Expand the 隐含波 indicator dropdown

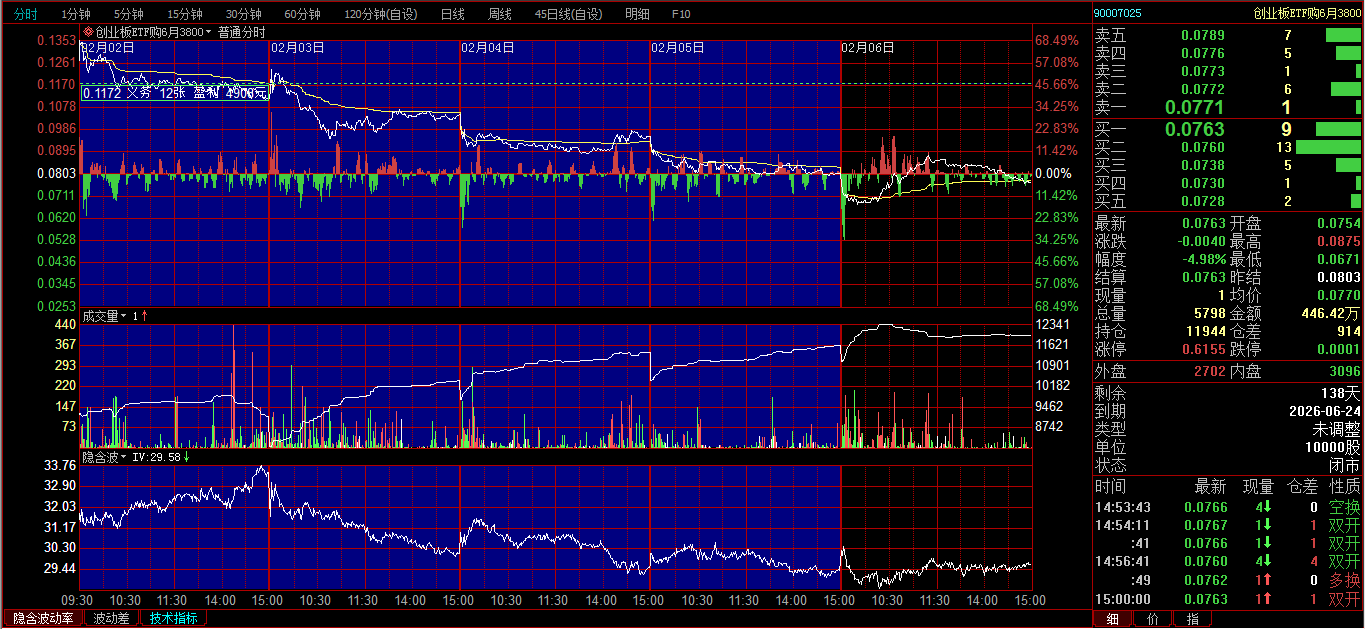pos(124,457)
